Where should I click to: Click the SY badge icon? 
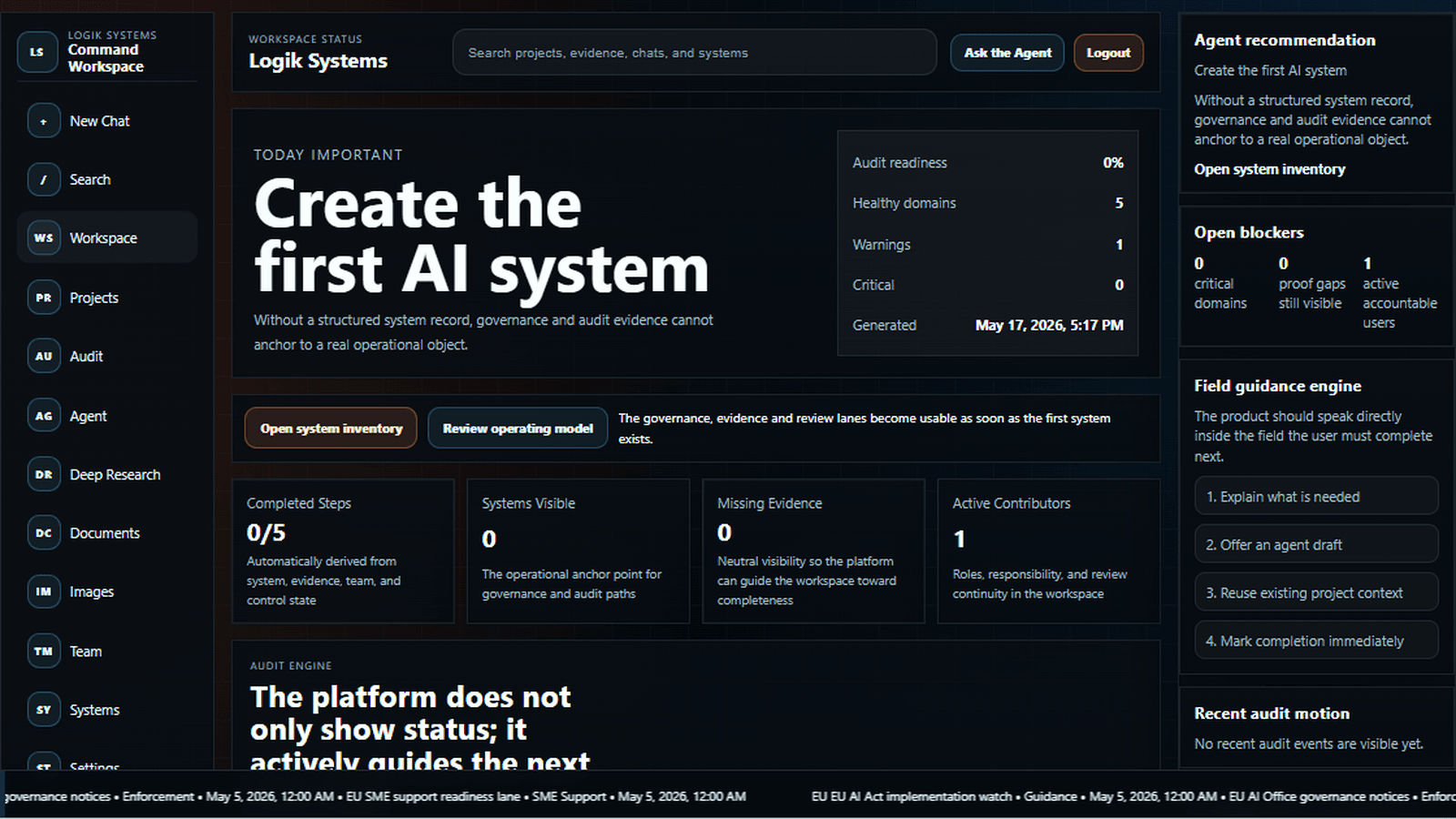click(44, 710)
